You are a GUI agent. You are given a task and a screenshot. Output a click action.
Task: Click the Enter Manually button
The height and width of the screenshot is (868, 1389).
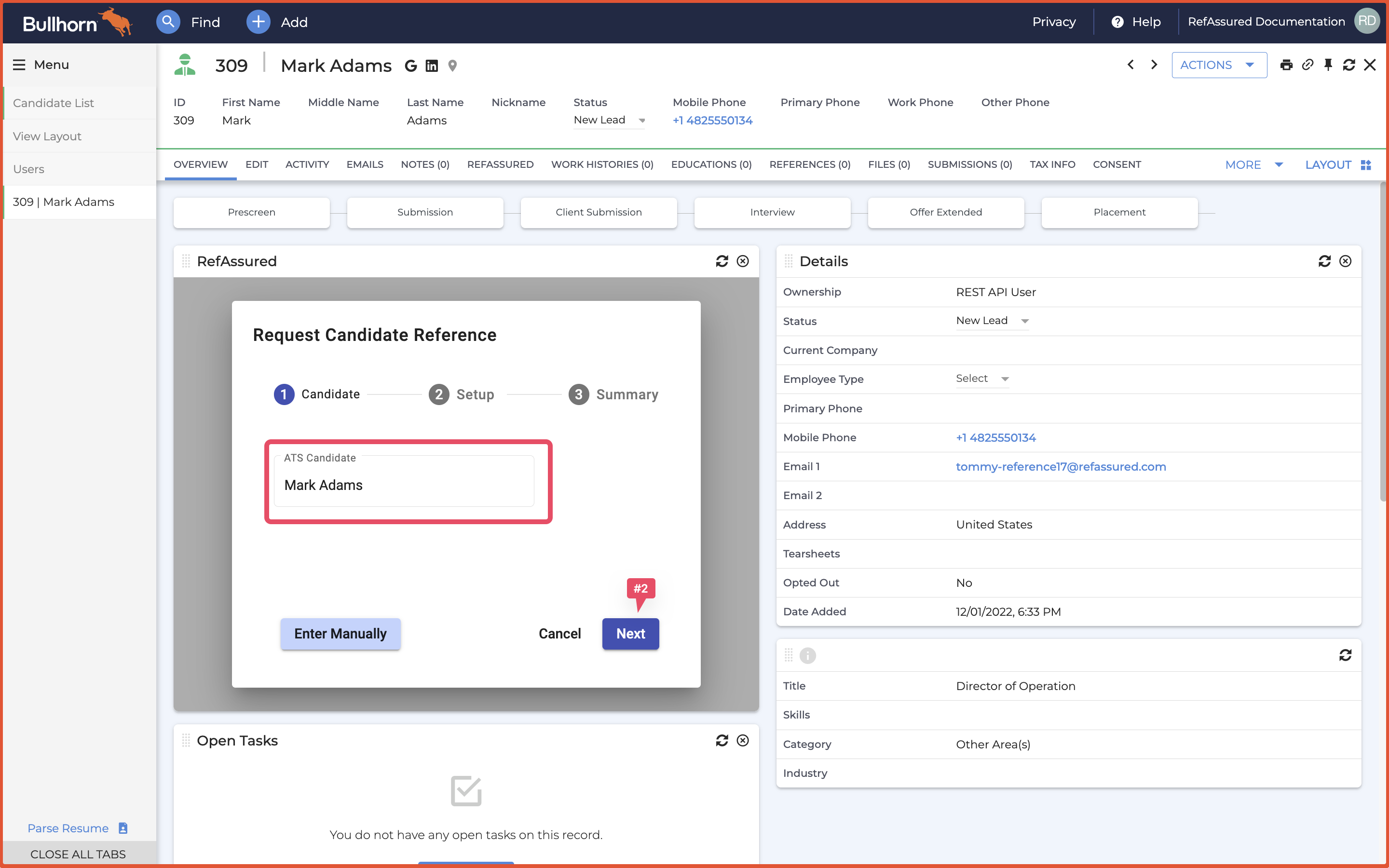point(340,633)
